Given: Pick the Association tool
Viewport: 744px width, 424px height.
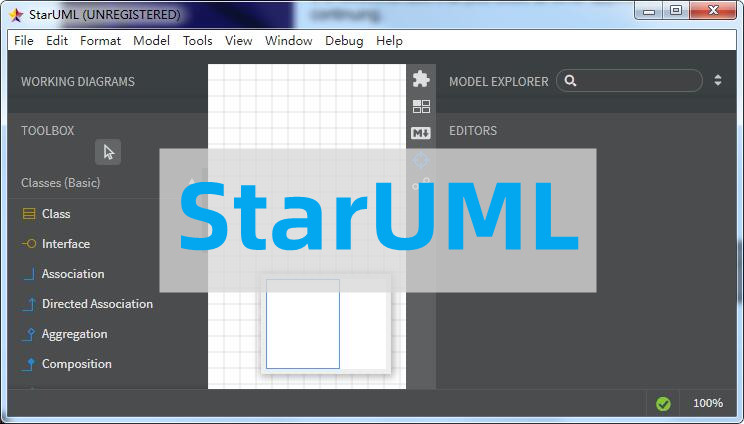Looking at the screenshot, I should click(x=72, y=274).
